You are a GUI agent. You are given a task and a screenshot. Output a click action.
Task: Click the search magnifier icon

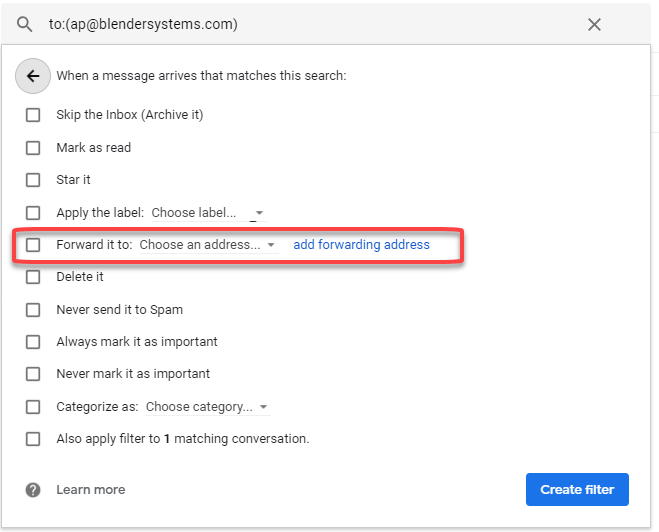[25, 24]
